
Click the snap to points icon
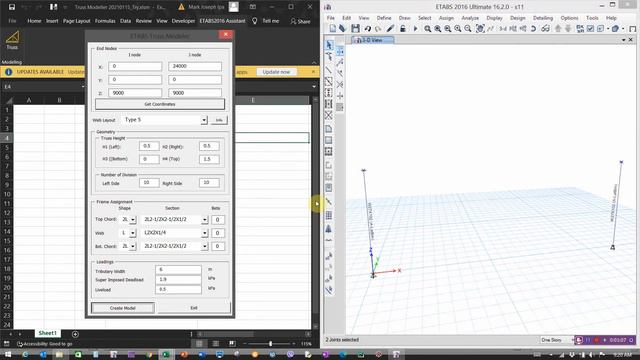click(x=340, y=51)
